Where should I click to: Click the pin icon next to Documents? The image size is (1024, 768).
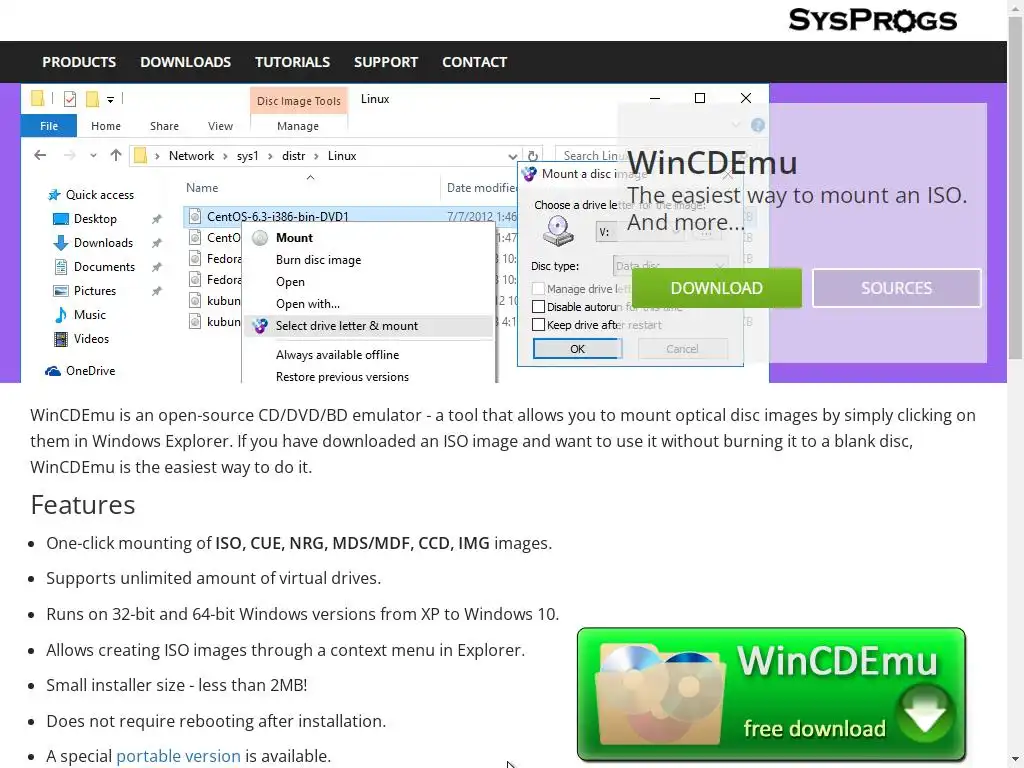(157, 267)
